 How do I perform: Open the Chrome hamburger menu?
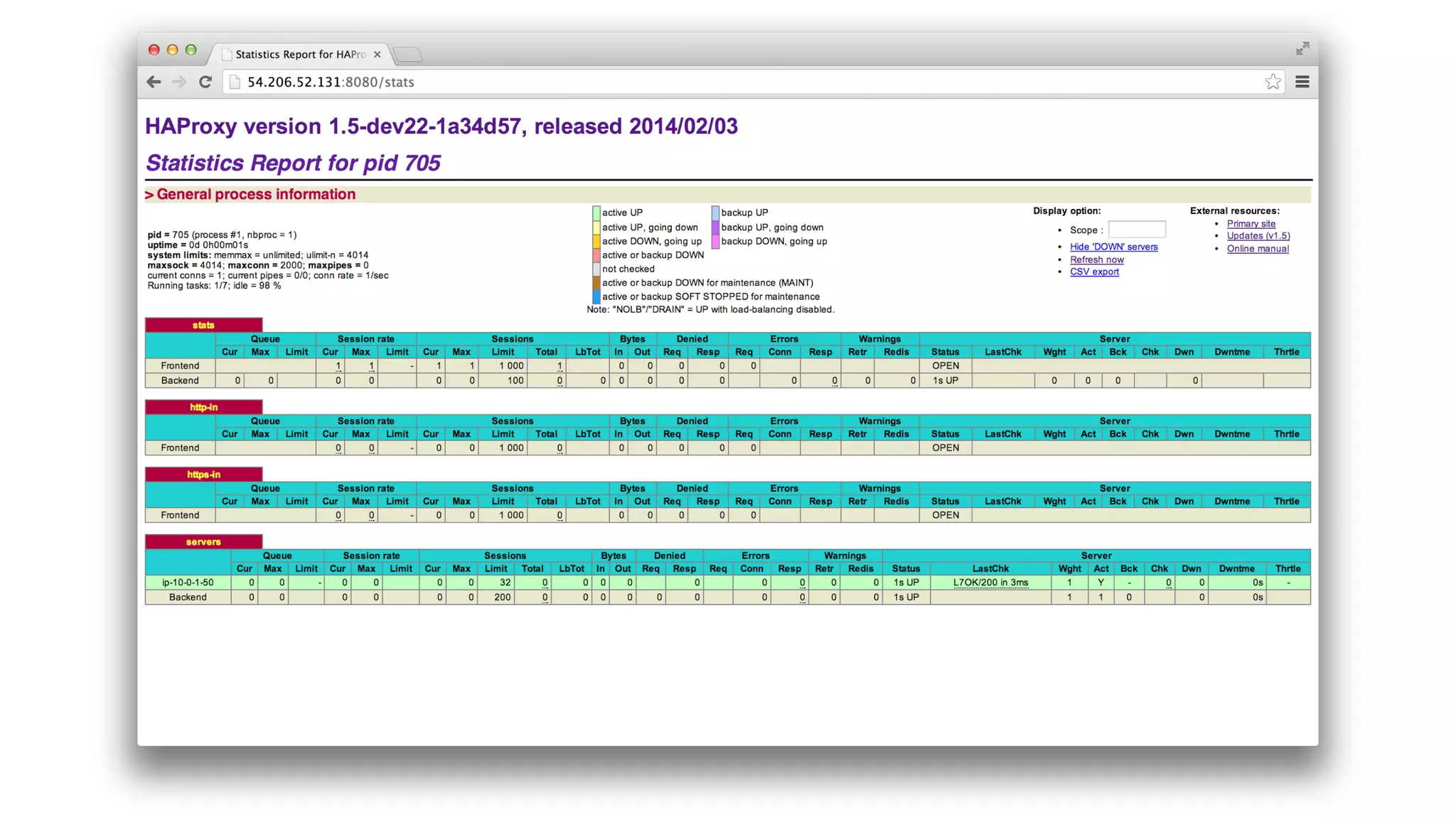click(x=1302, y=82)
